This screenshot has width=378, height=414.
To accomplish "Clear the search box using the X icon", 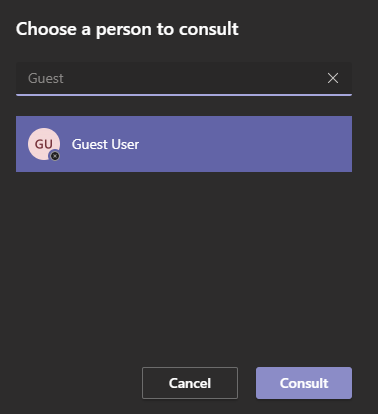I will pos(333,78).
